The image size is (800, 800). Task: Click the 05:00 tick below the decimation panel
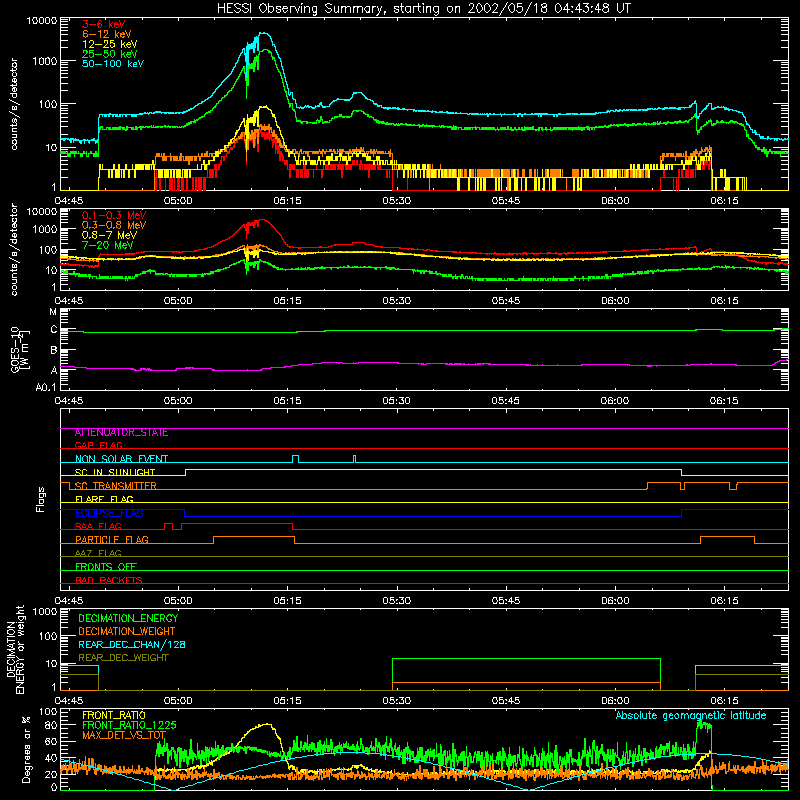[178, 701]
